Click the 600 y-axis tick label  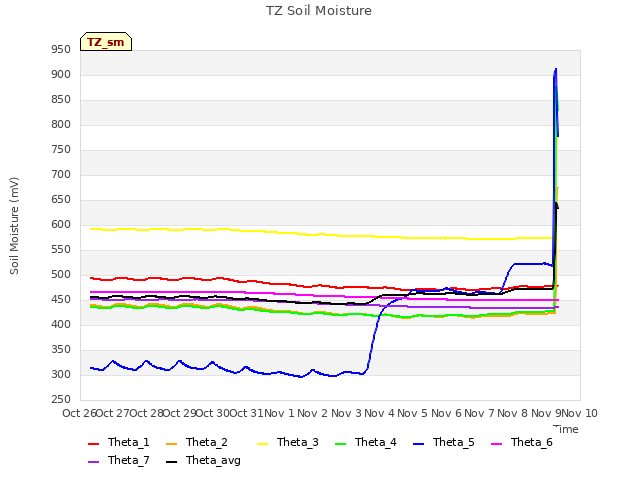pyautogui.click(x=61, y=225)
